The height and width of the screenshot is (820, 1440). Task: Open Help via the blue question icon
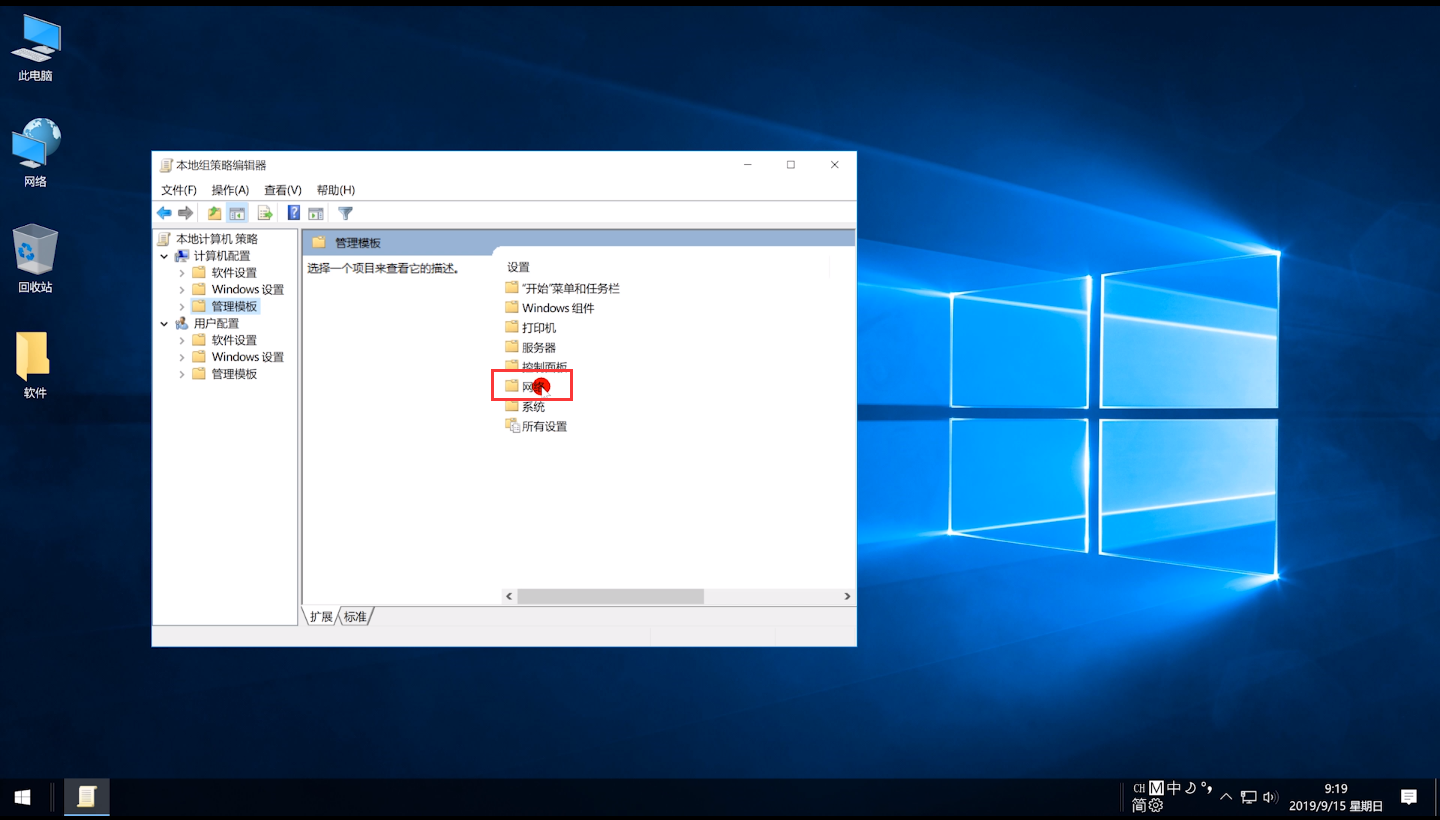point(294,213)
